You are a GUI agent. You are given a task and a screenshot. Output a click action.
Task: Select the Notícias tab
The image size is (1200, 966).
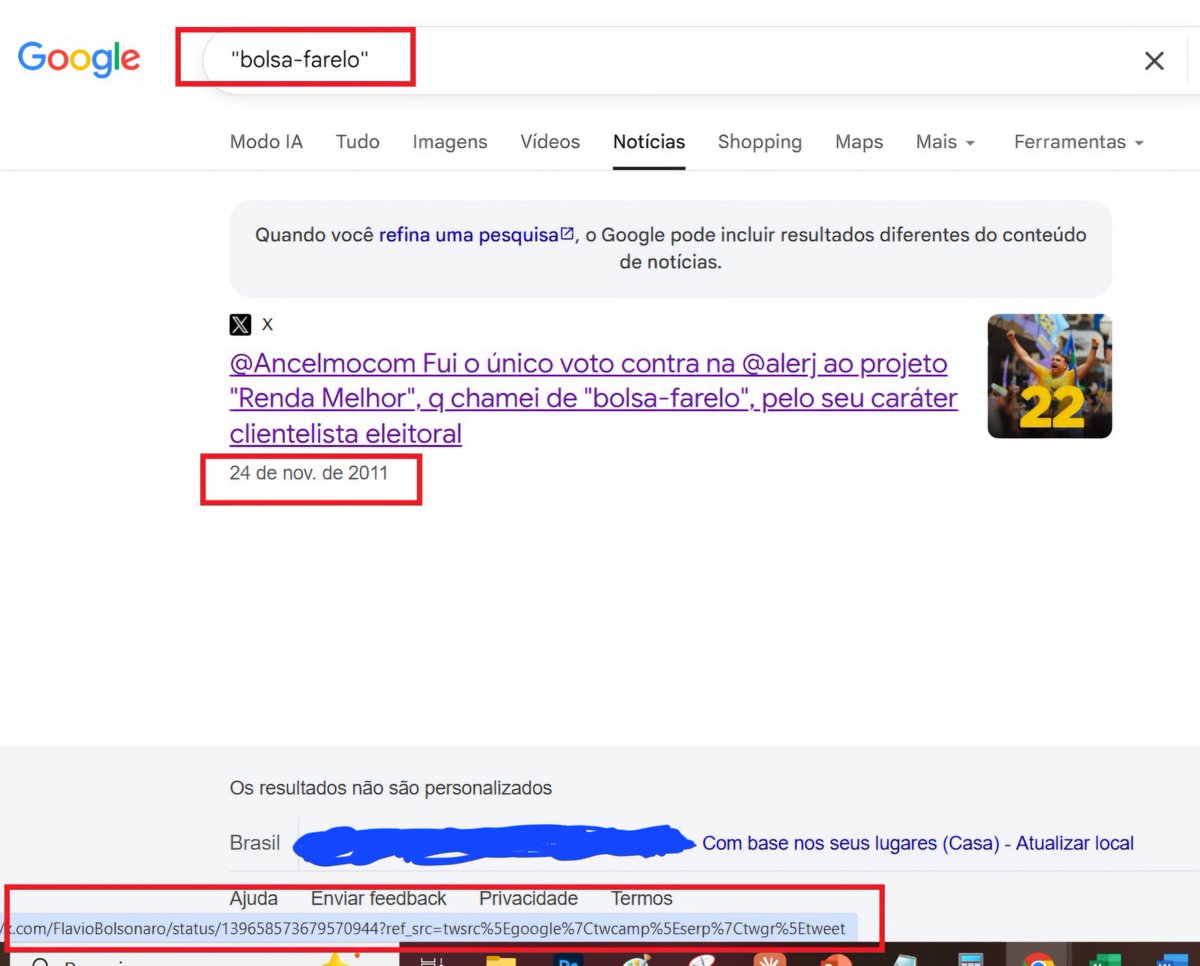click(649, 142)
